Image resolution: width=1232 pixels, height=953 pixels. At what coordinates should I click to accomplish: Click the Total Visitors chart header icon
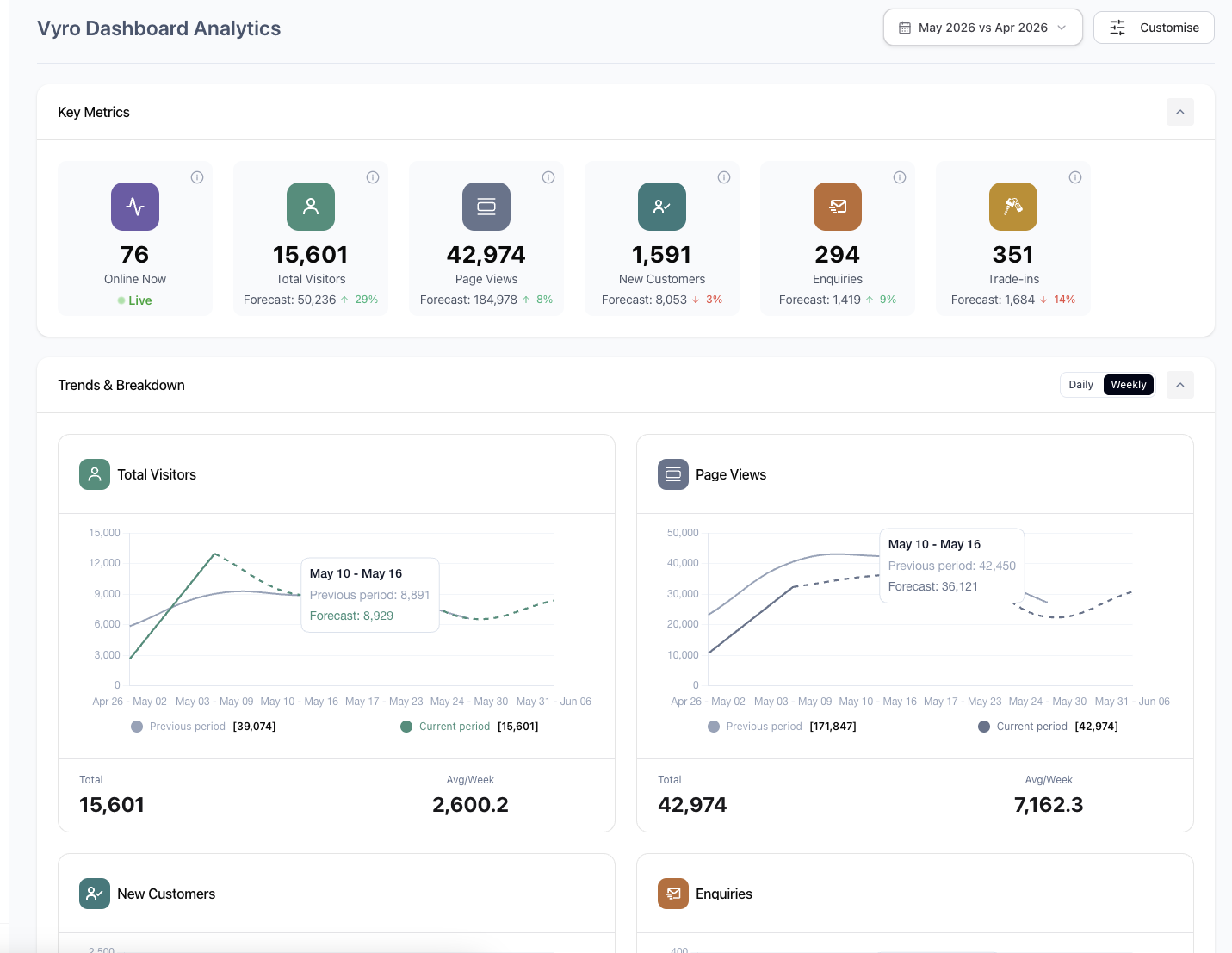(95, 474)
